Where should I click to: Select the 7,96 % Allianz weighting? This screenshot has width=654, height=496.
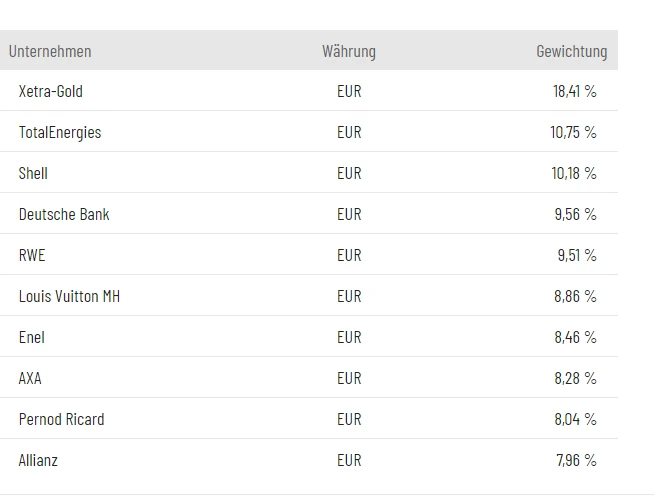click(575, 460)
